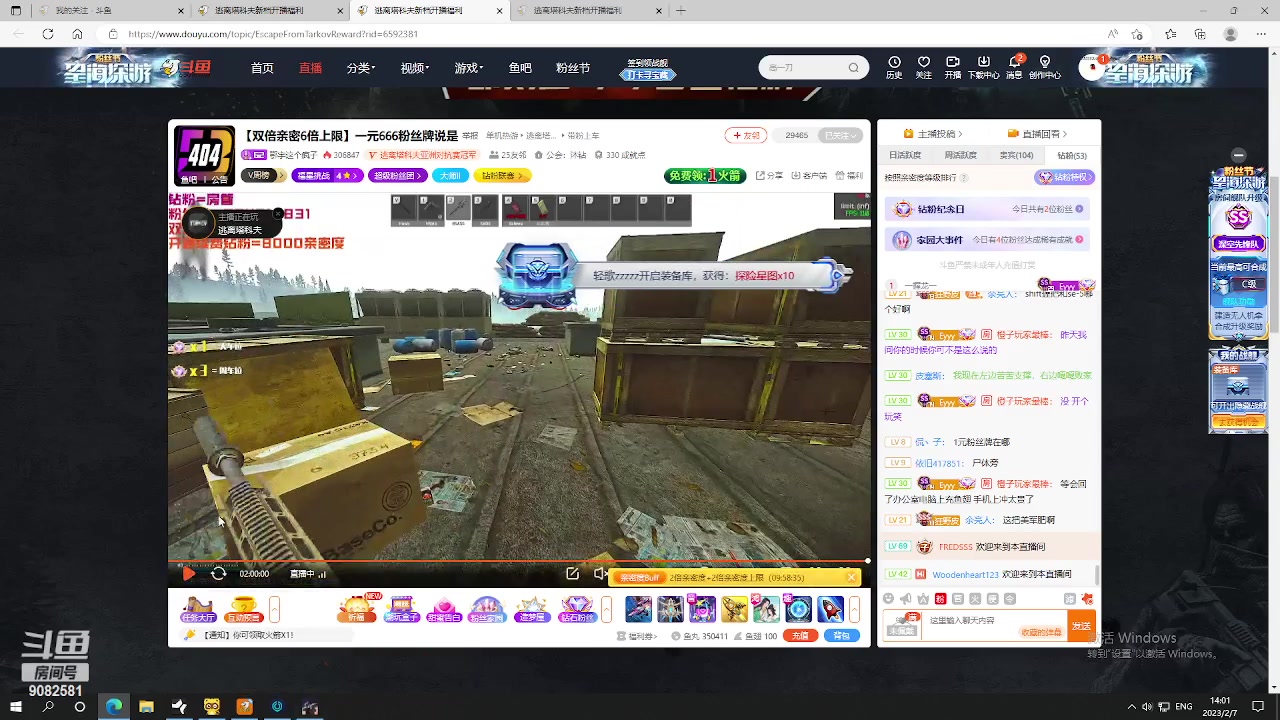Open the 福利 welfare icon
Viewport: 1280px width, 720px height.
[849, 176]
